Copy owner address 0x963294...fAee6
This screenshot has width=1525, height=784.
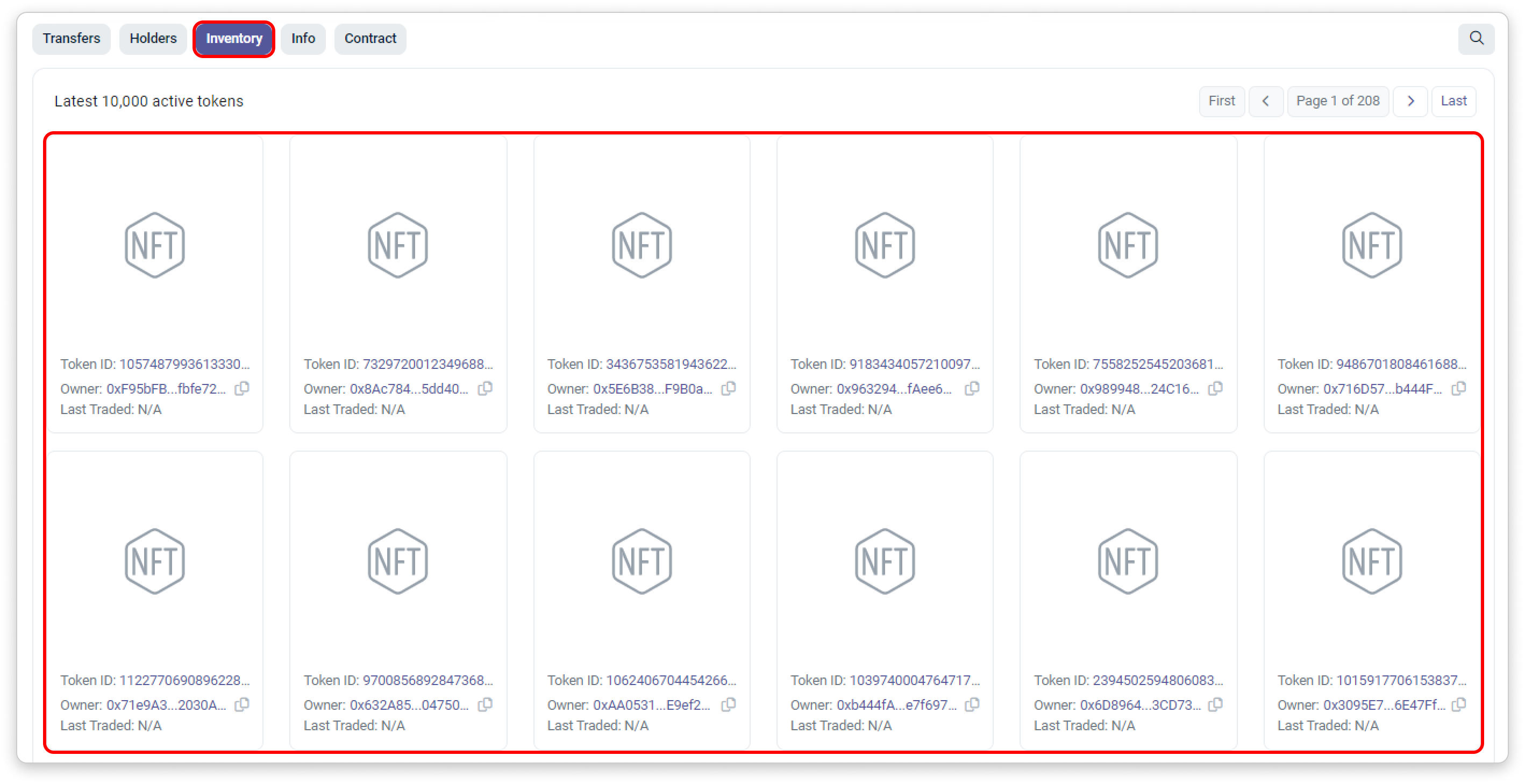[972, 388]
